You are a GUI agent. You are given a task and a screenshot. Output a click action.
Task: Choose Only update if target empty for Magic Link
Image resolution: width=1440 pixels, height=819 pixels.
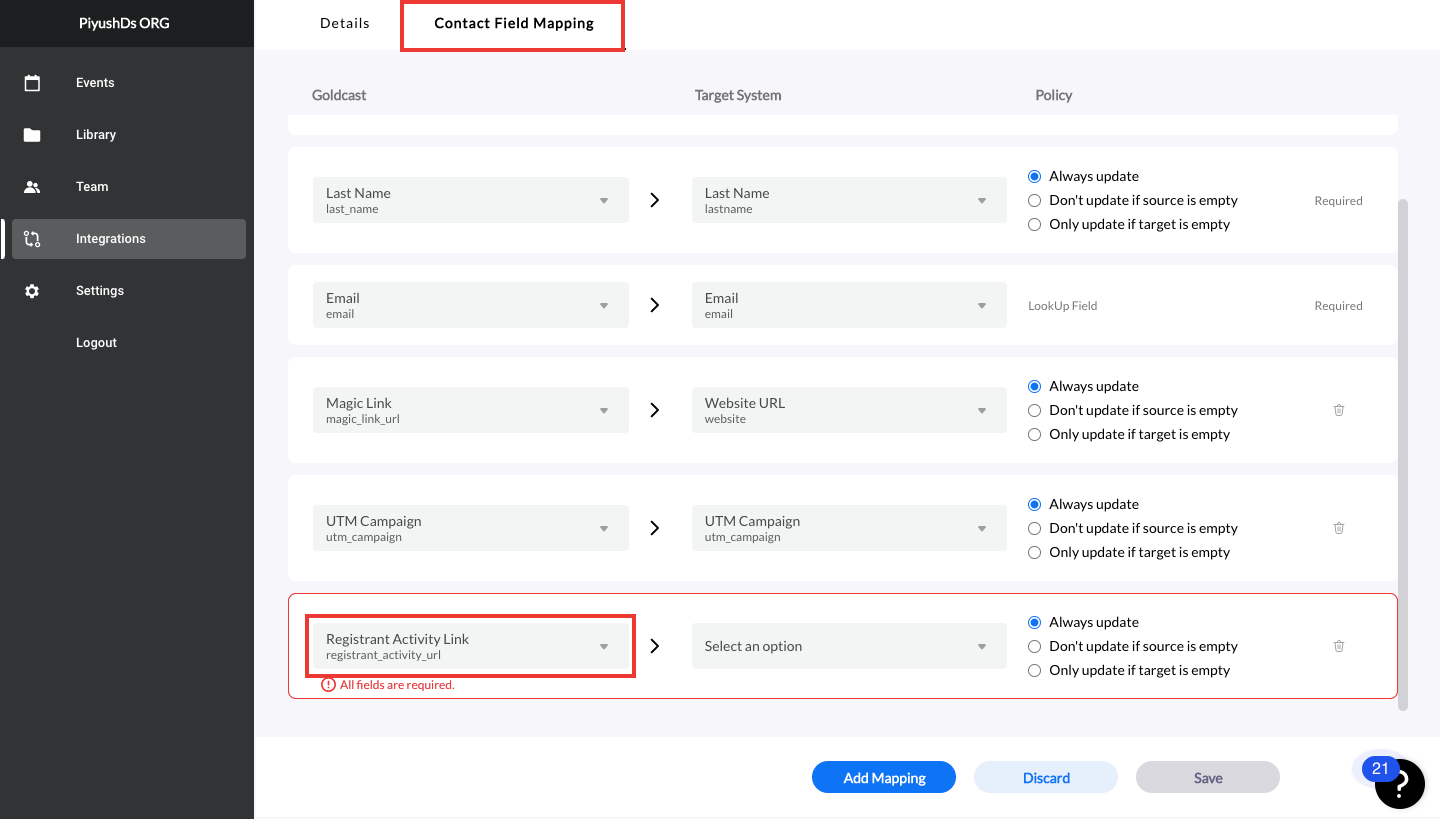tap(1035, 434)
